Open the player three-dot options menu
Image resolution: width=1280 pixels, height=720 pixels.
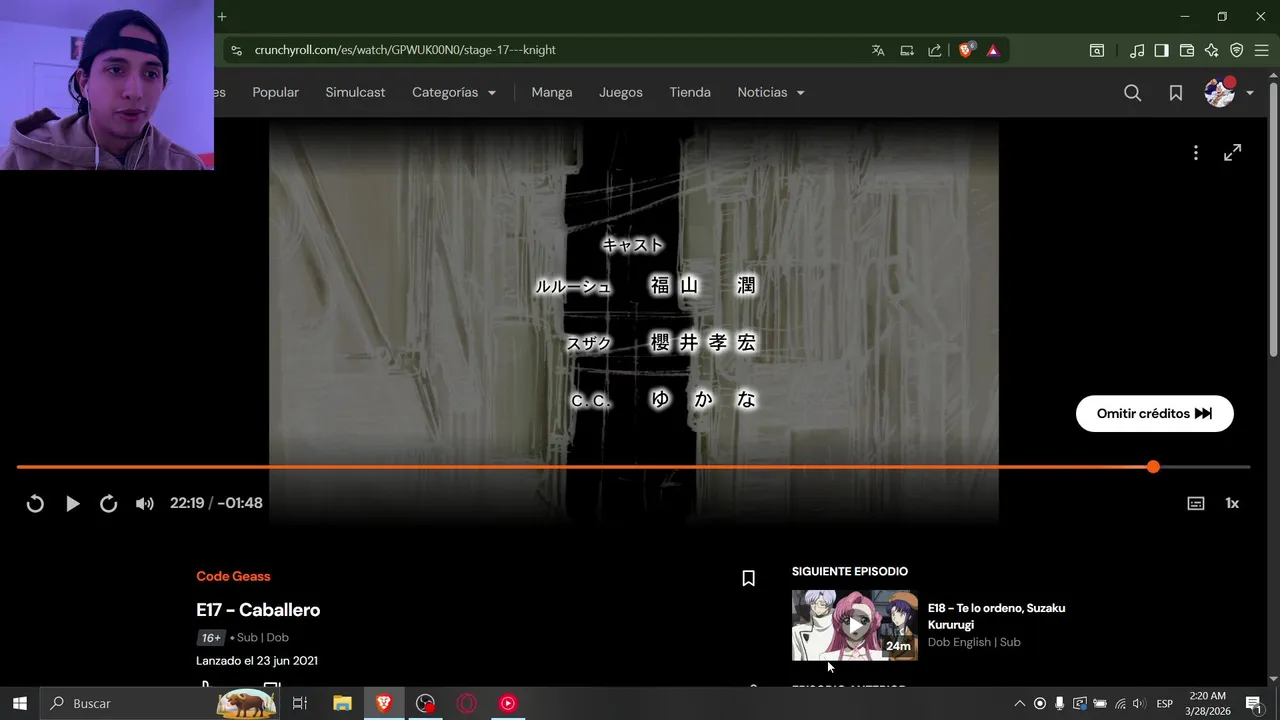tap(1195, 153)
